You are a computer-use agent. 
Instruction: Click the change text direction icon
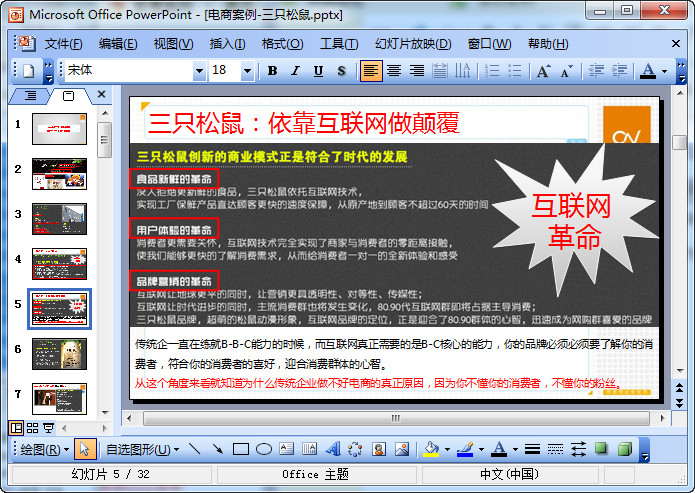462,71
